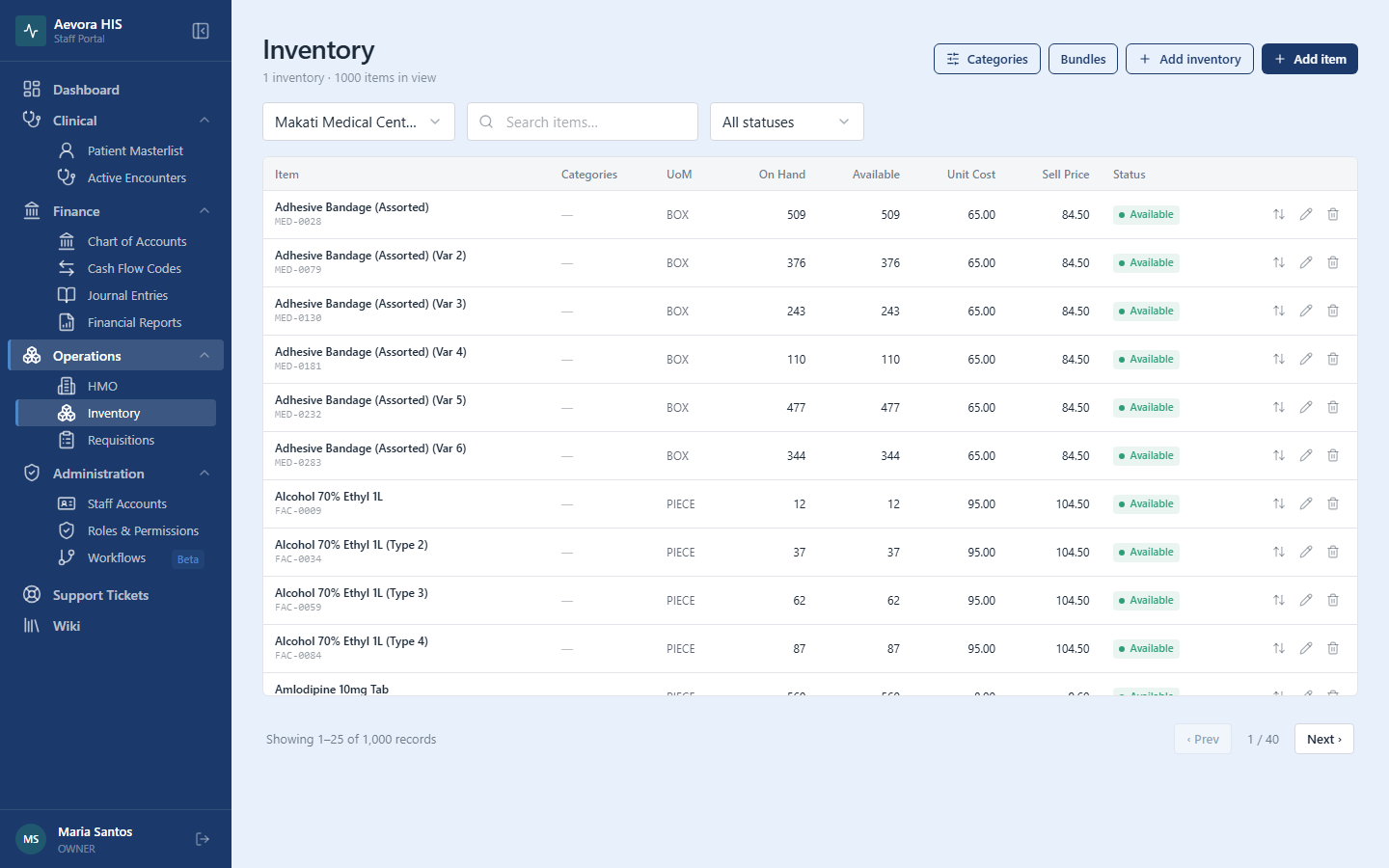Focus the Search items field

583,122
